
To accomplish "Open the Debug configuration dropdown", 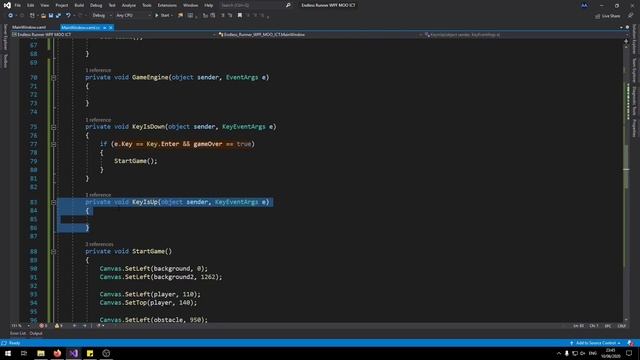I will click(x=102, y=16).
